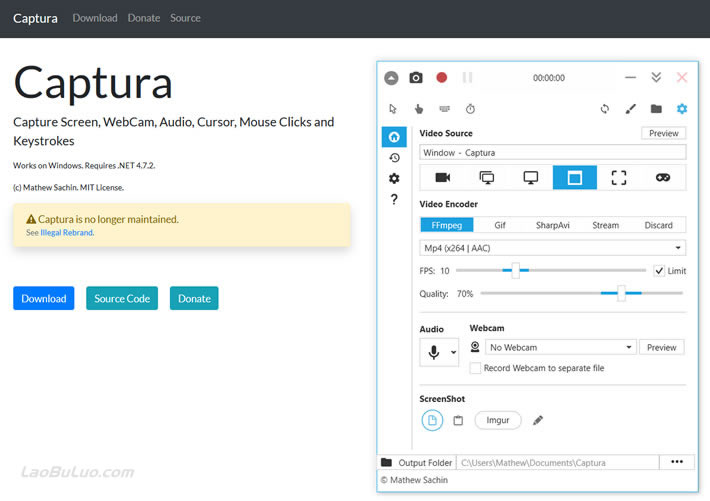
Task: Click the double chevron collapse icon
Action: (x=656, y=77)
